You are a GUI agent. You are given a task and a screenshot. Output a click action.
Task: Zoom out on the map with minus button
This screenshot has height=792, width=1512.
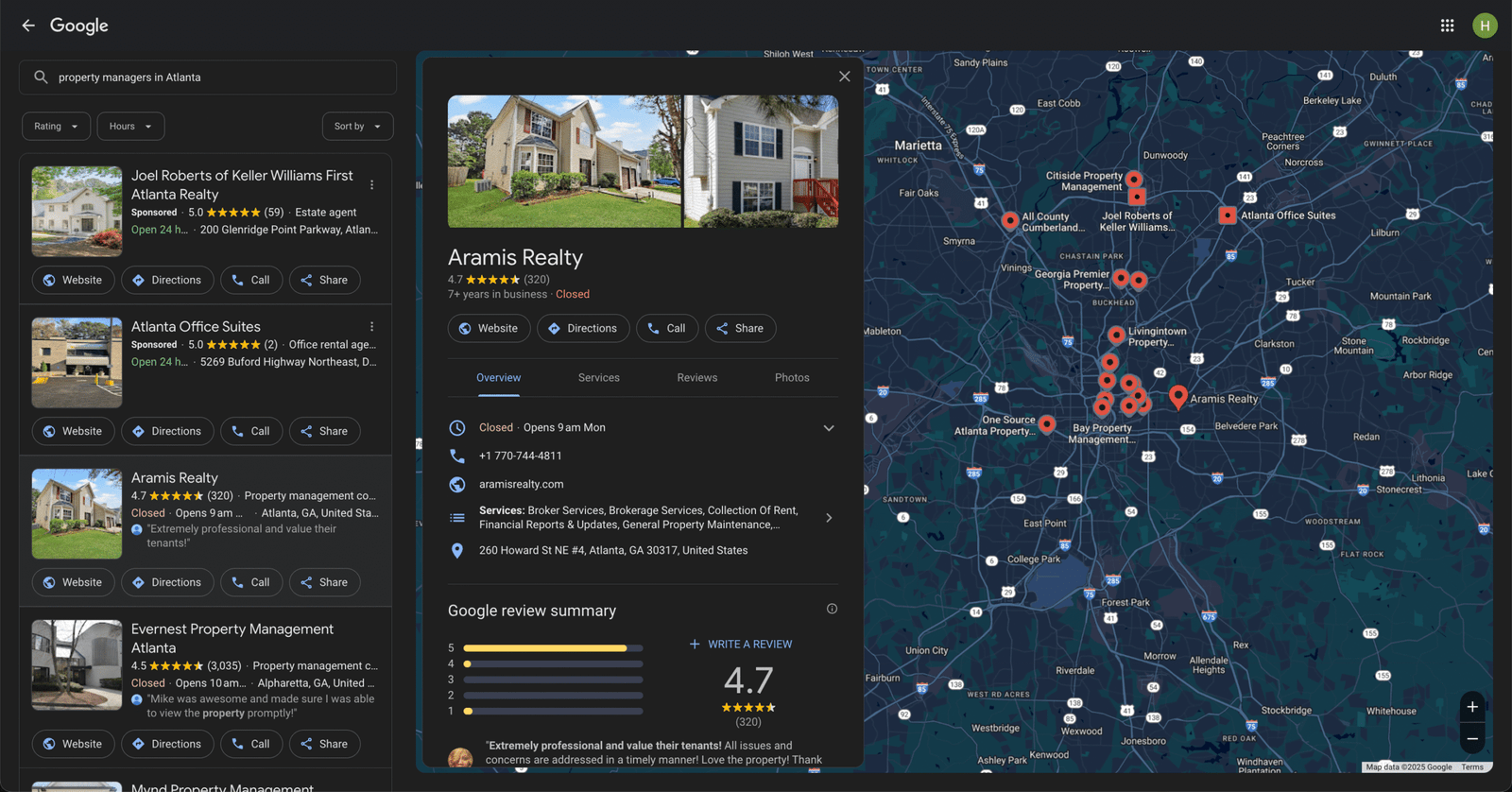click(1471, 739)
